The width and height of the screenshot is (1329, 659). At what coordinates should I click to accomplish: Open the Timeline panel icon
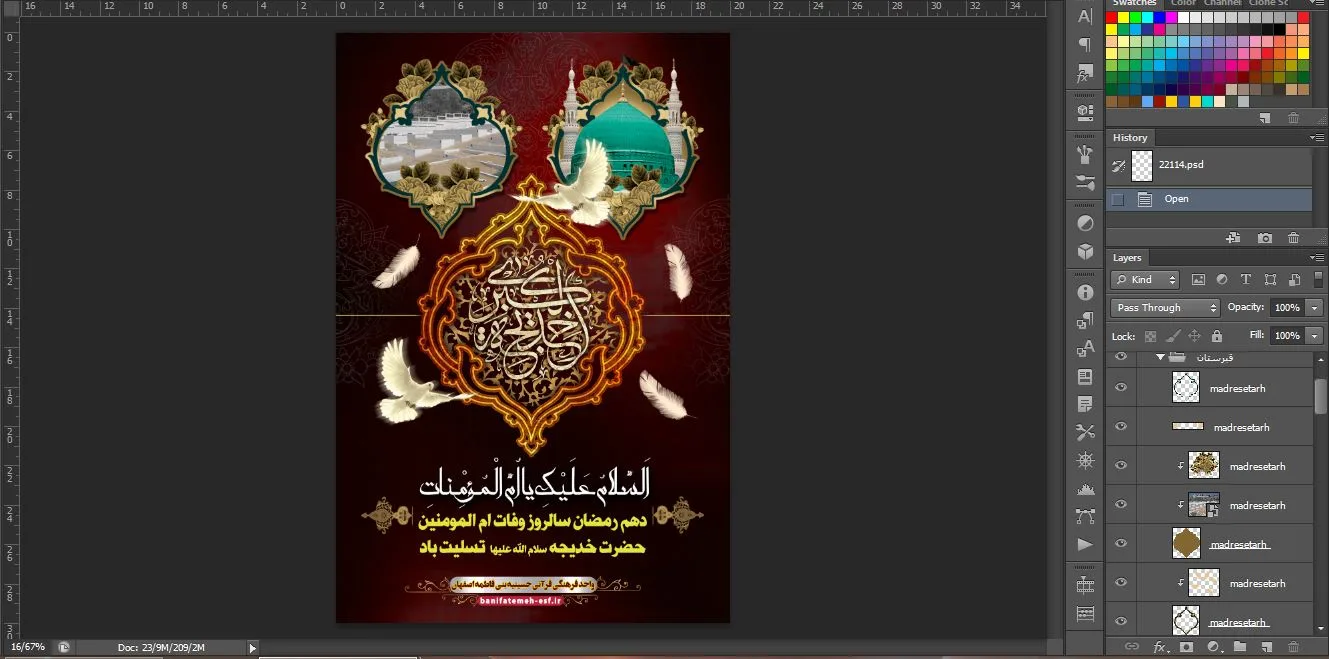tap(1085, 585)
